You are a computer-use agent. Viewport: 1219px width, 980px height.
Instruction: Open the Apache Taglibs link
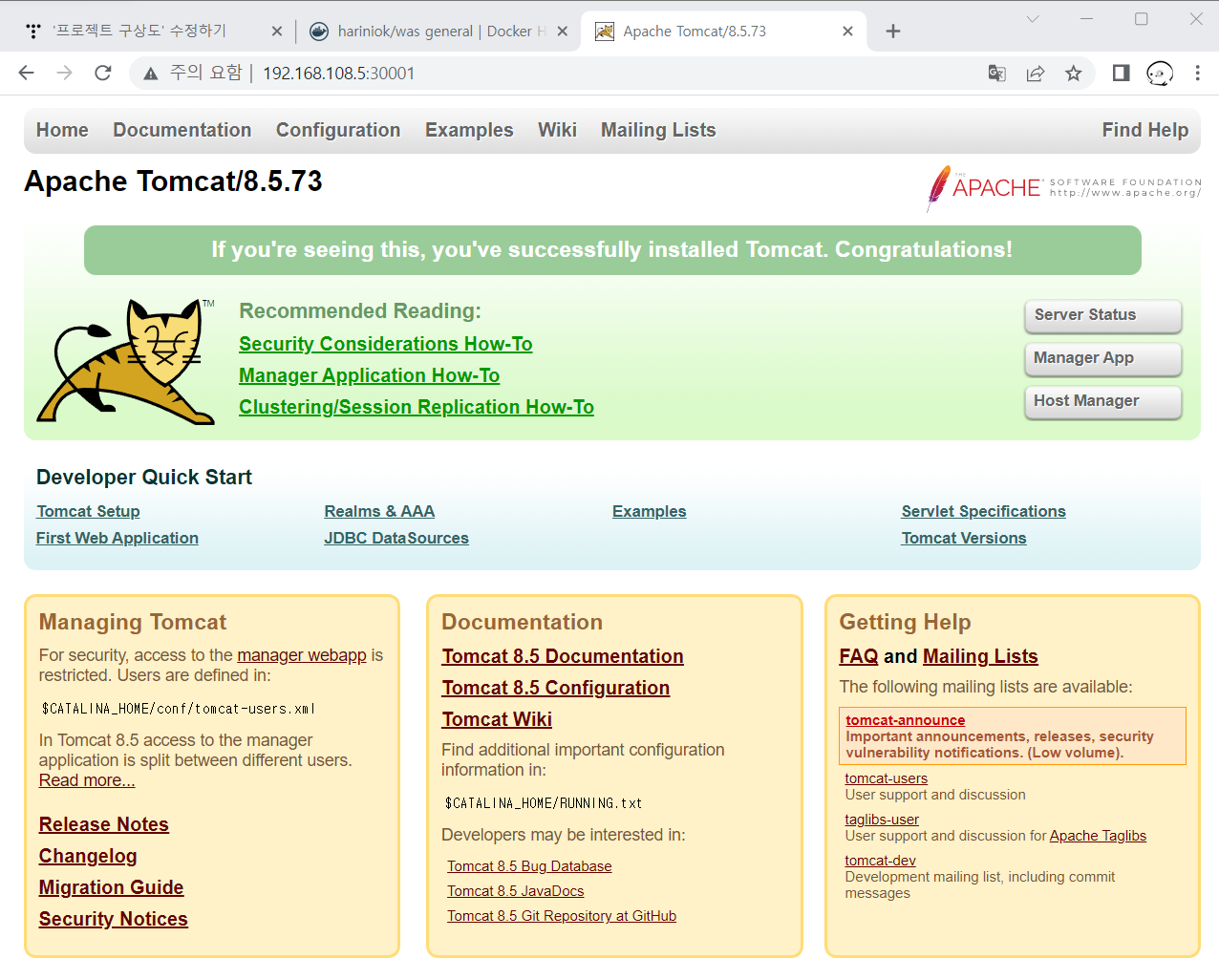1098,836
